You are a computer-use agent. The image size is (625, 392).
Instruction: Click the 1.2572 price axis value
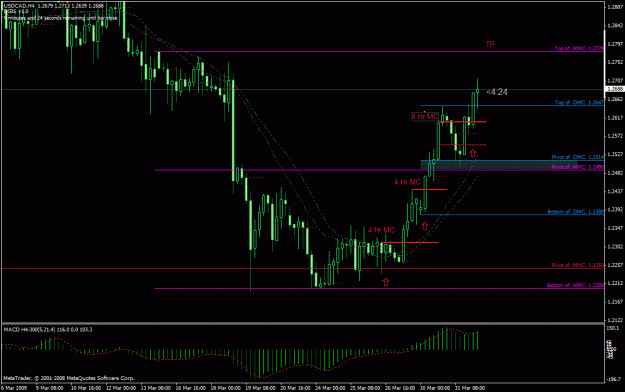615,136
